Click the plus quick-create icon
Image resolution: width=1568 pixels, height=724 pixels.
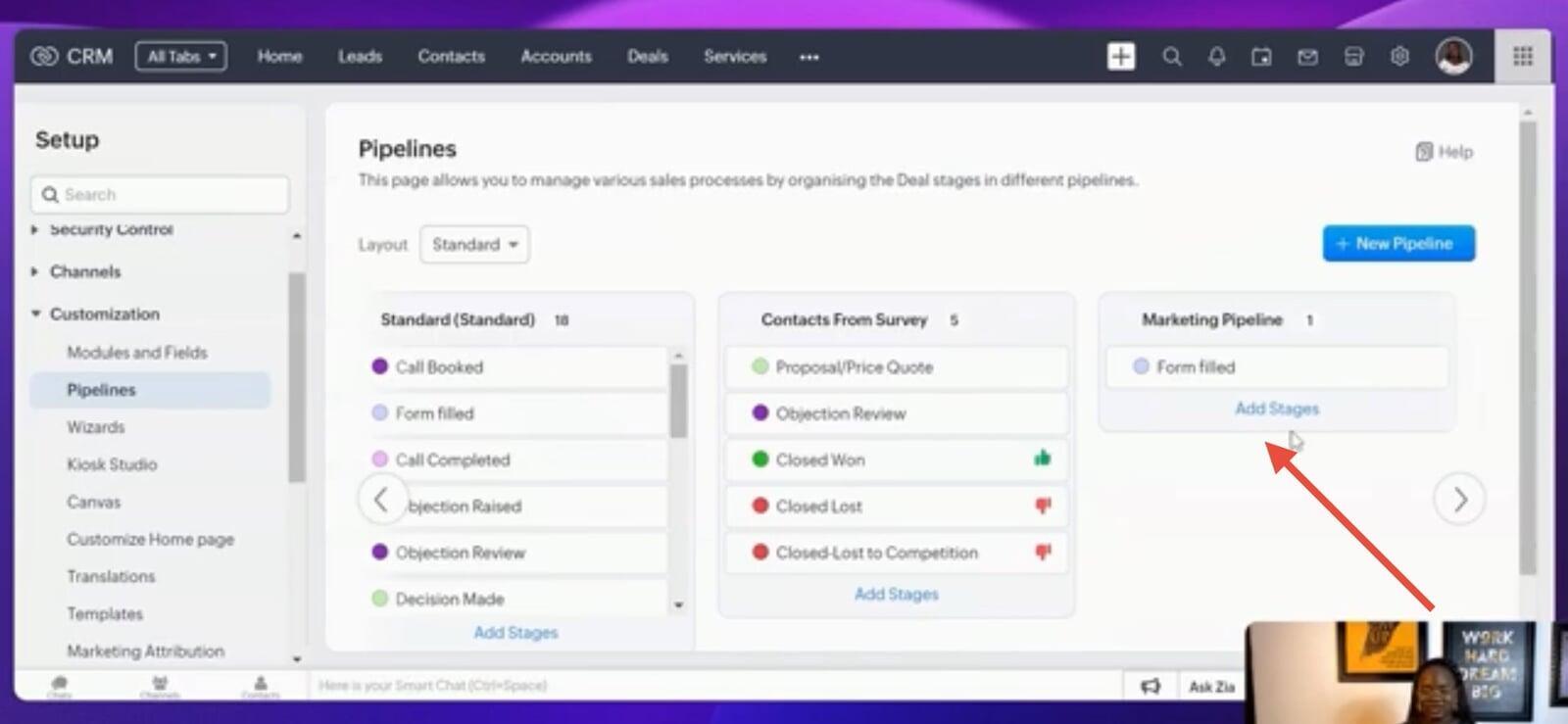[1121, 57]
